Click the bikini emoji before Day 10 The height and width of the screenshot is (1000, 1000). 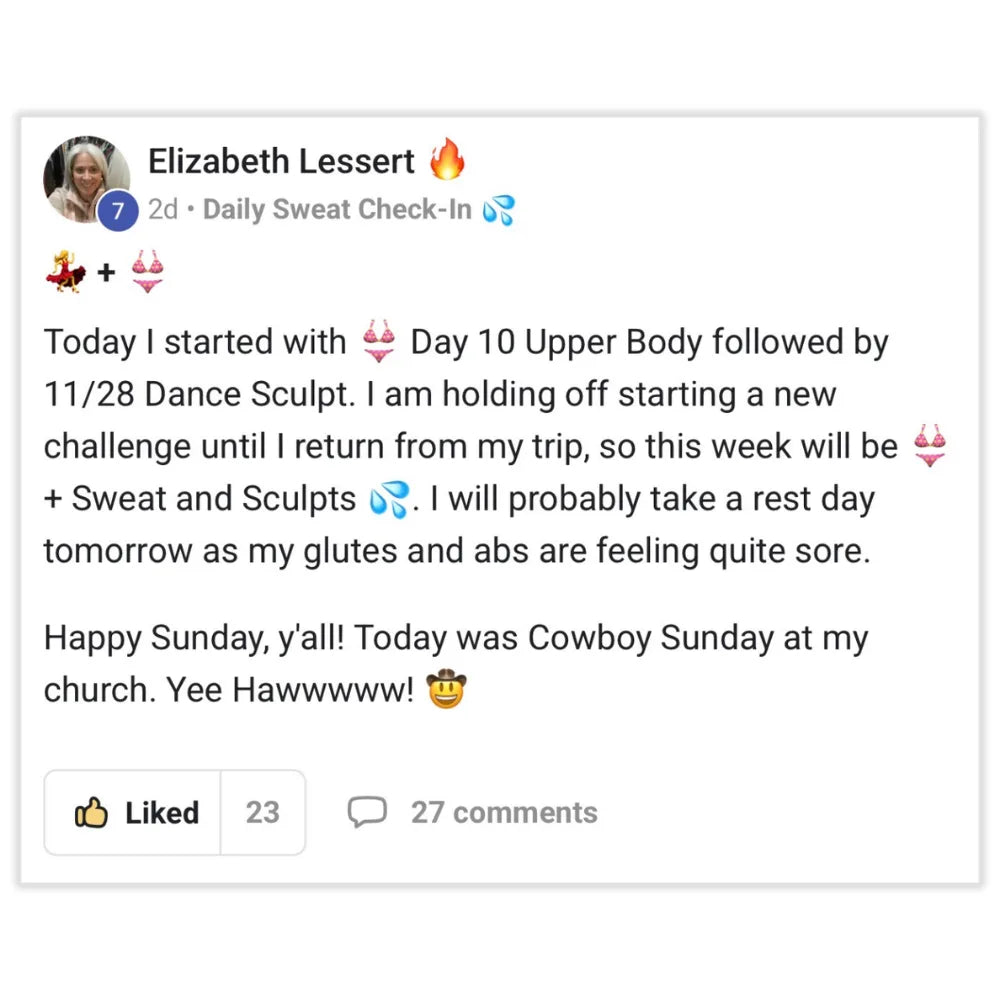point(379,342)
